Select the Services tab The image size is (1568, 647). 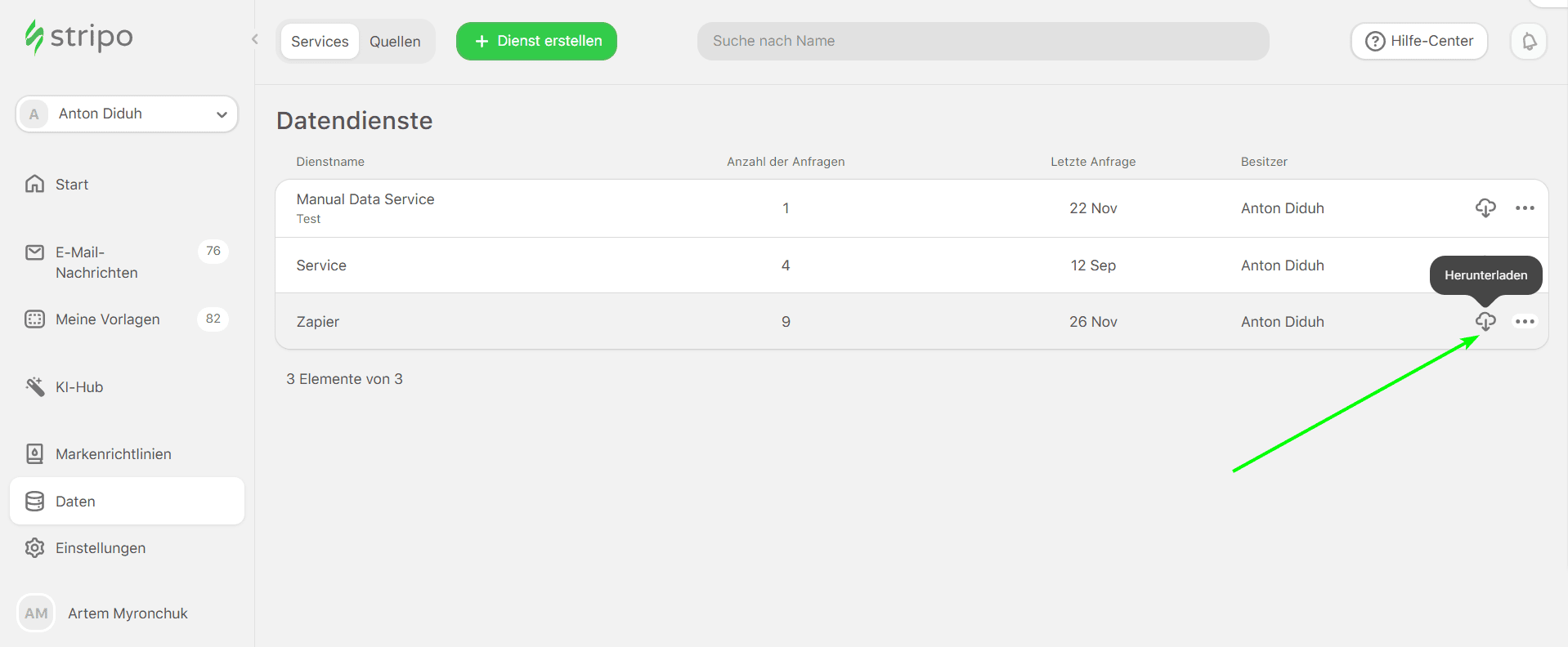(x=320, y=42)
